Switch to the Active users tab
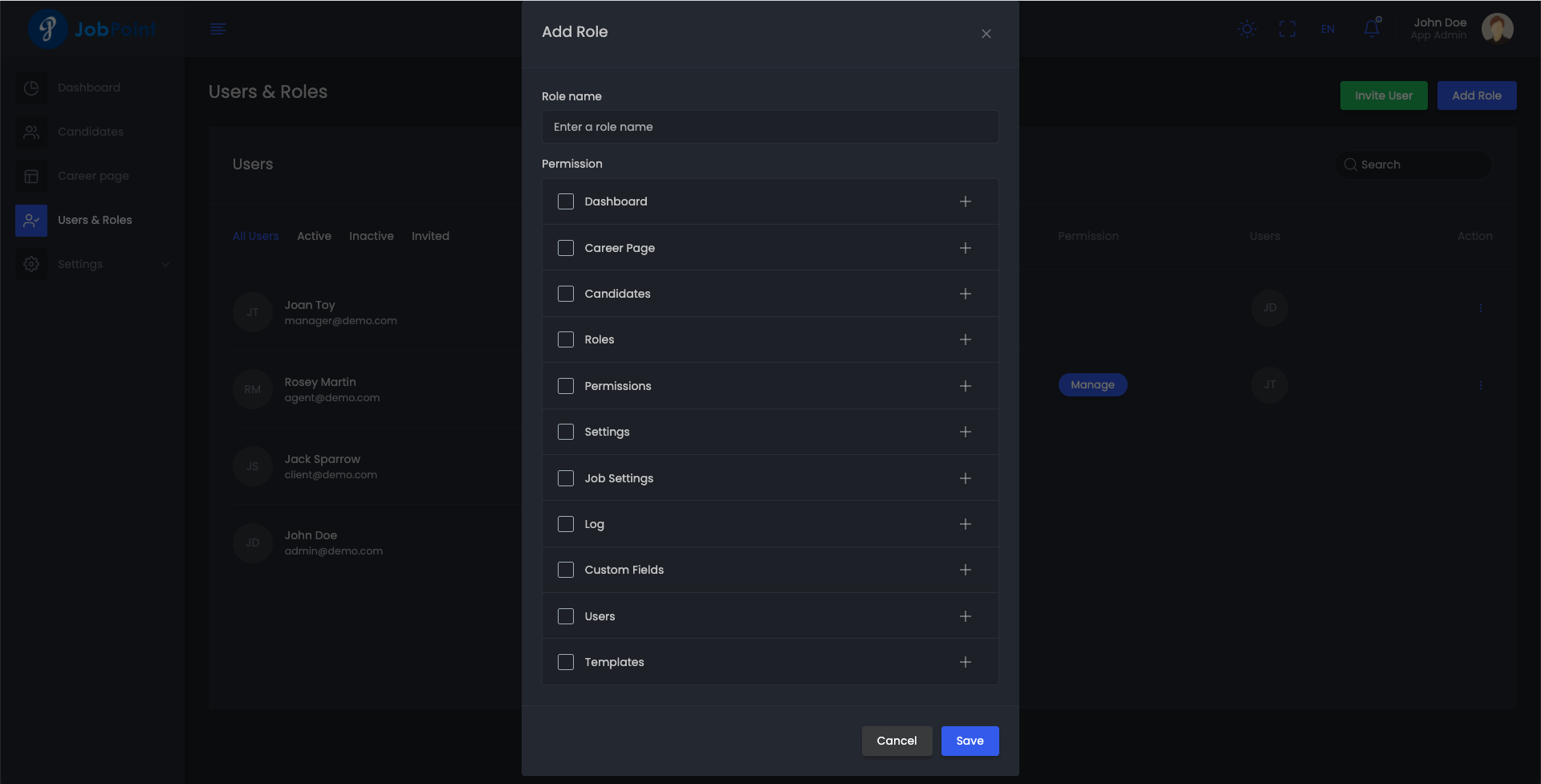The height and width of the screenshot is (784, 1541). click(x=314, y=236)
